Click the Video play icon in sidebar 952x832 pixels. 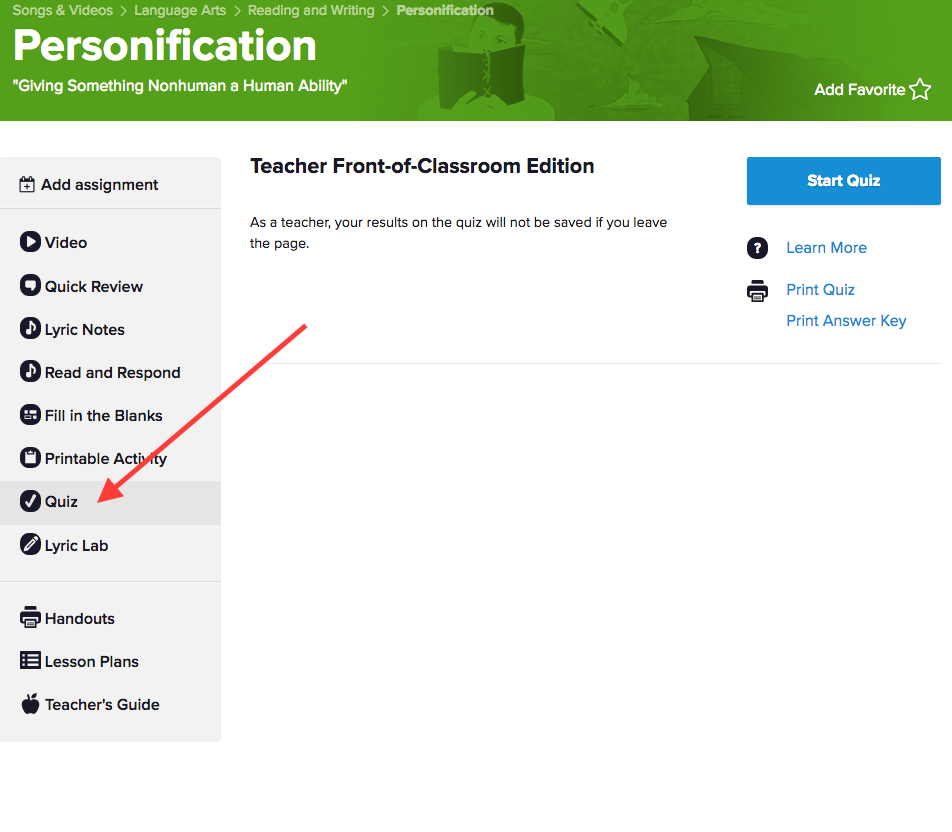point(30,242)
